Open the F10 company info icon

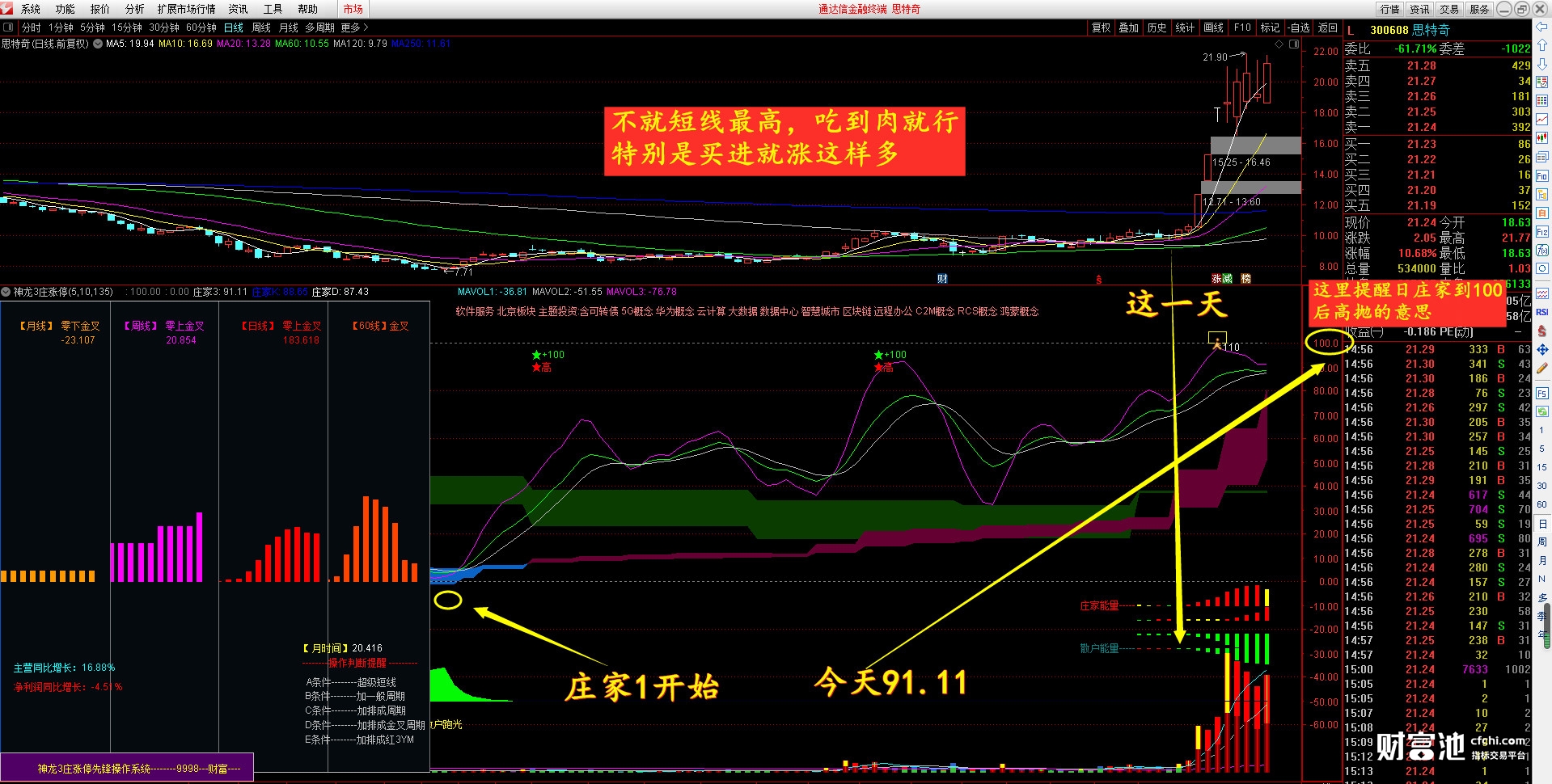(1542, 175)
